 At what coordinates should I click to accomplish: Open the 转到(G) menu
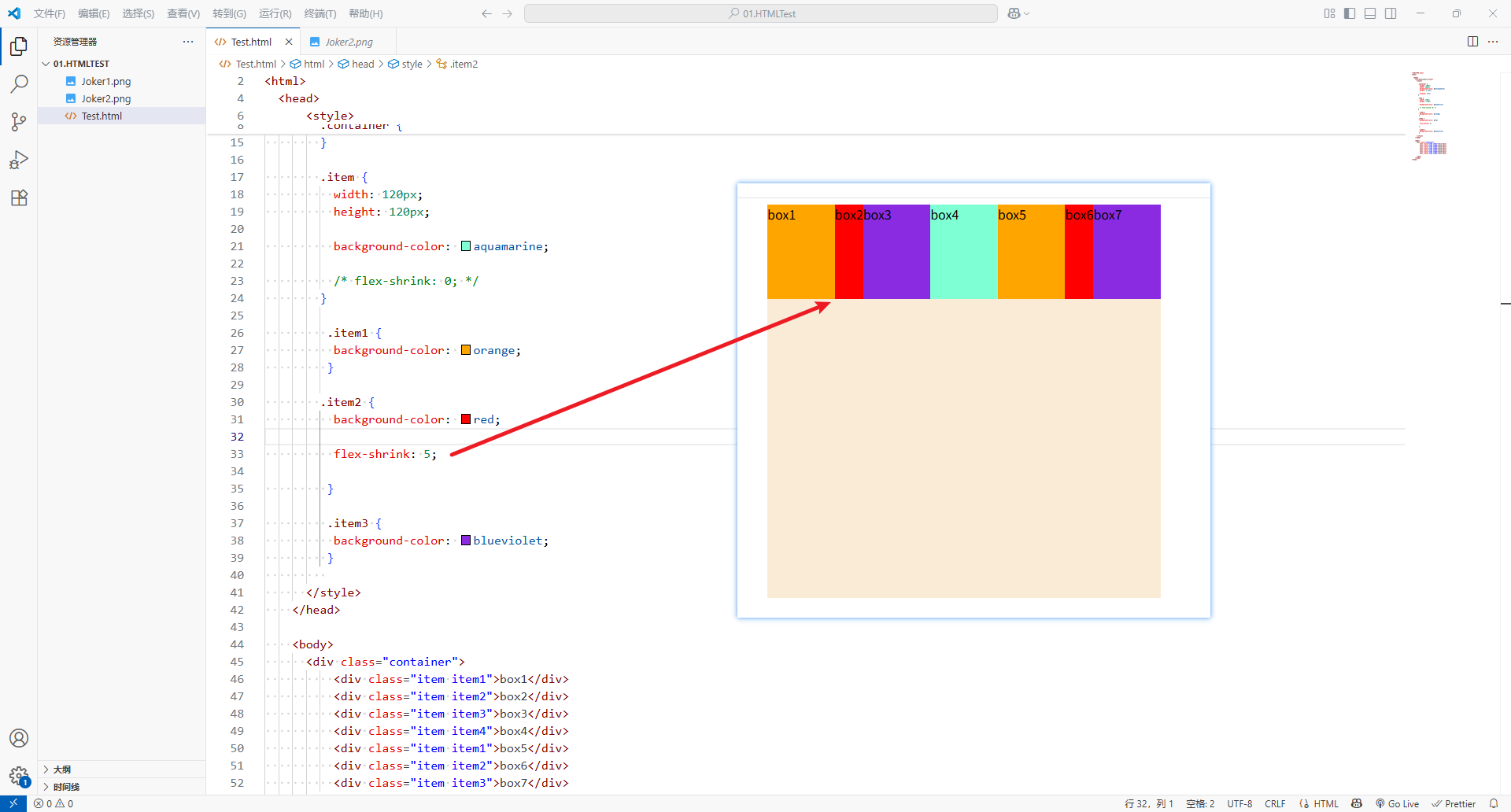[x=229, y=13]
